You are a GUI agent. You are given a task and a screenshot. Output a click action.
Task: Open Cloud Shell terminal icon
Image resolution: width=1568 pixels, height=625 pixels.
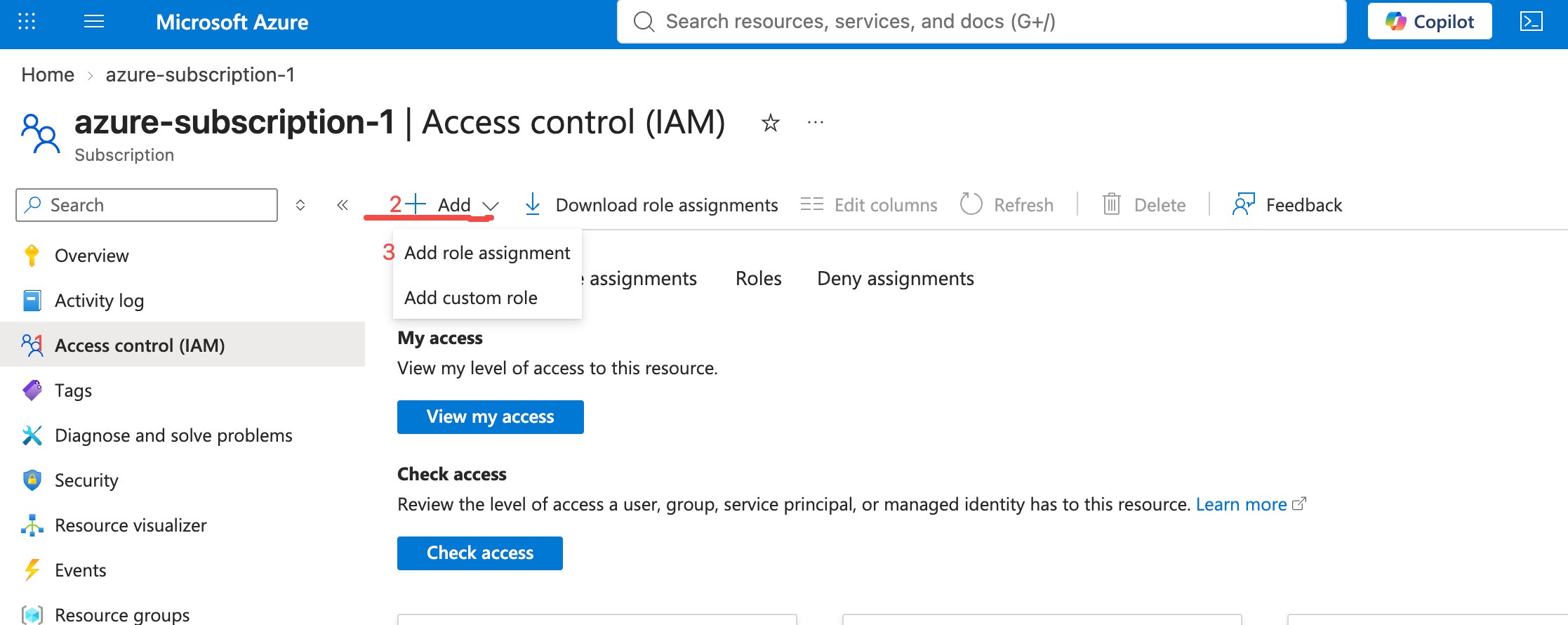1531,22
